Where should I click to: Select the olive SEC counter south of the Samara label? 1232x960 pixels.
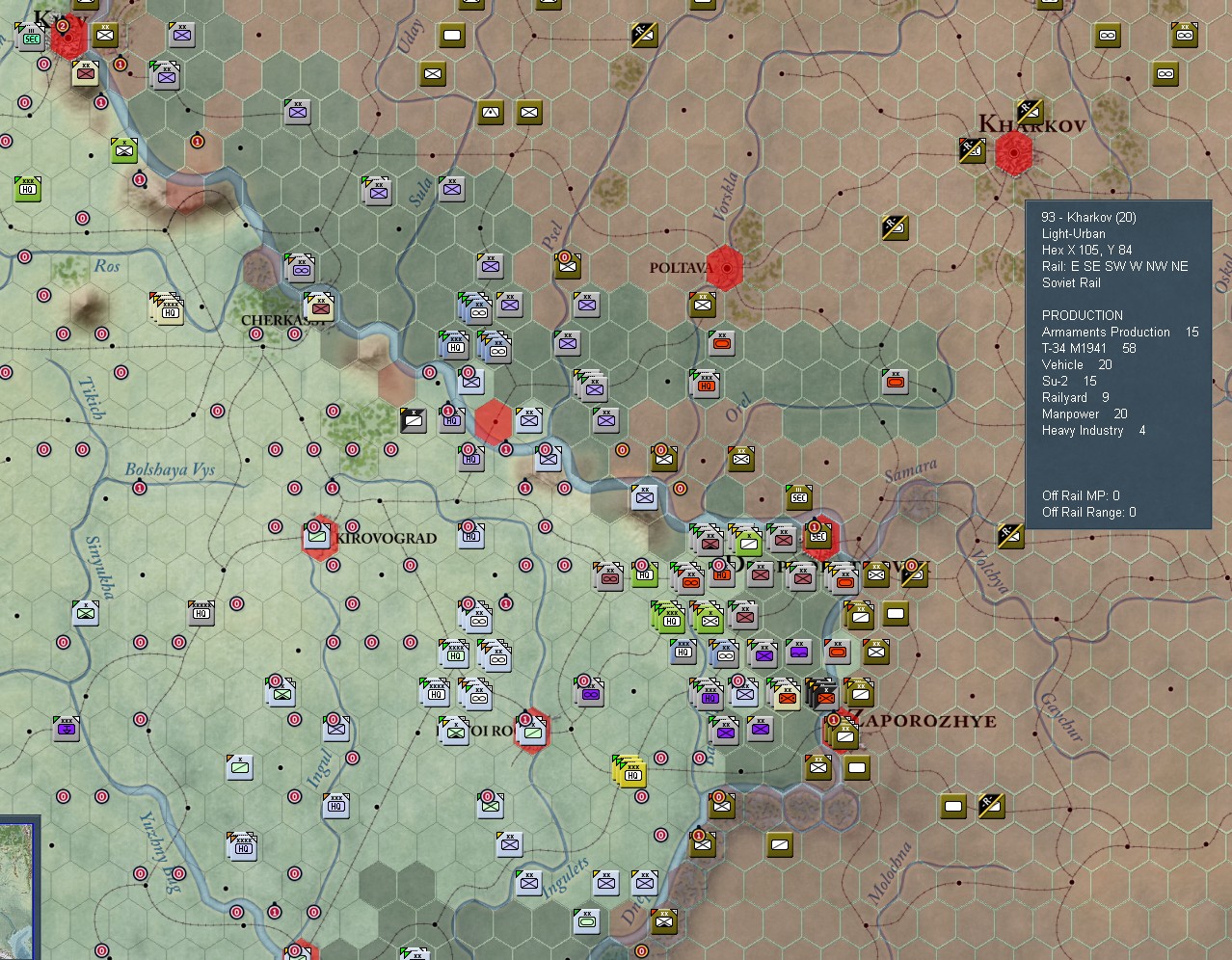[x=798, y=497]
